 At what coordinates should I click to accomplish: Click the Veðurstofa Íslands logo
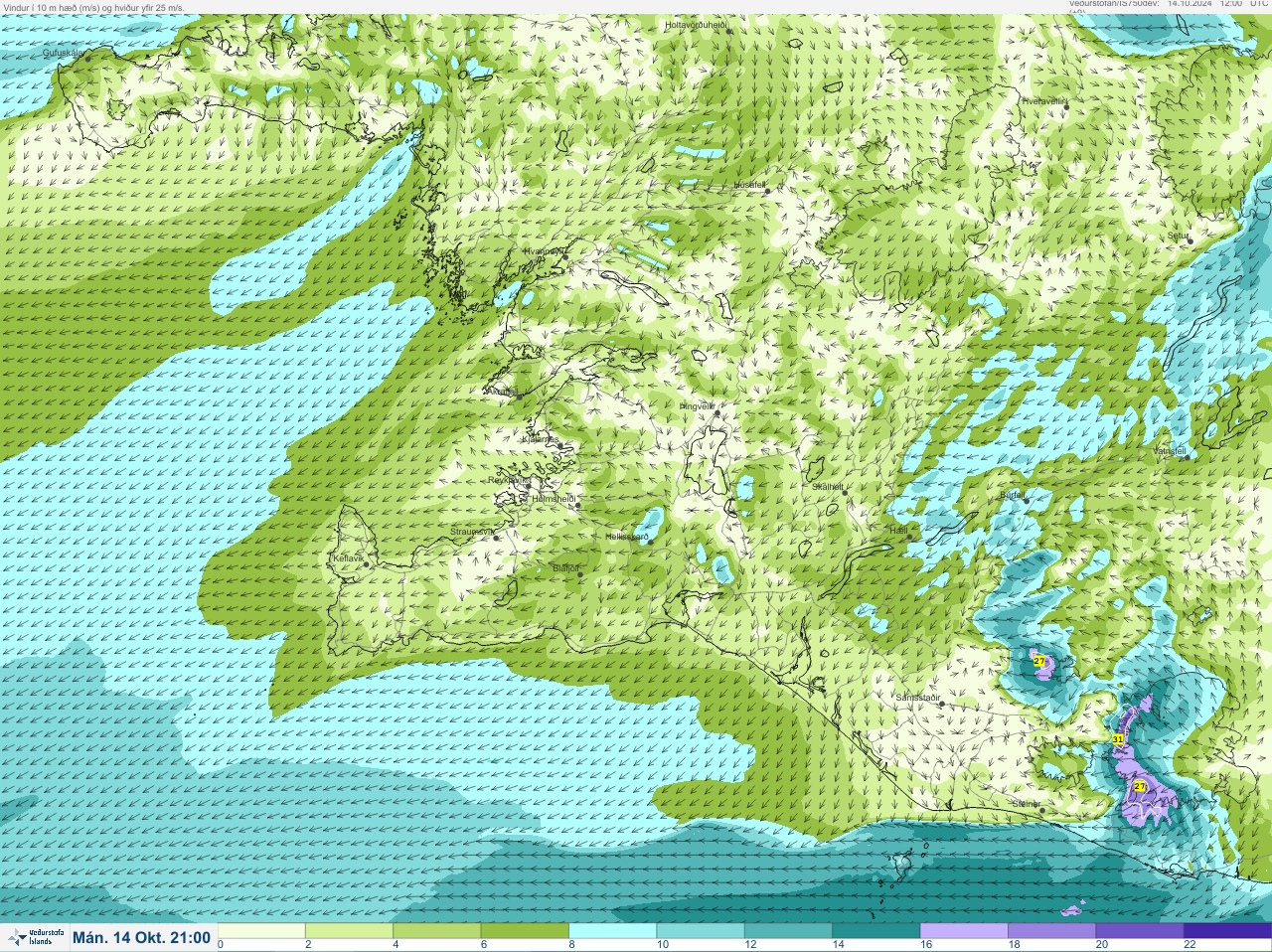(x=34, y=937)
